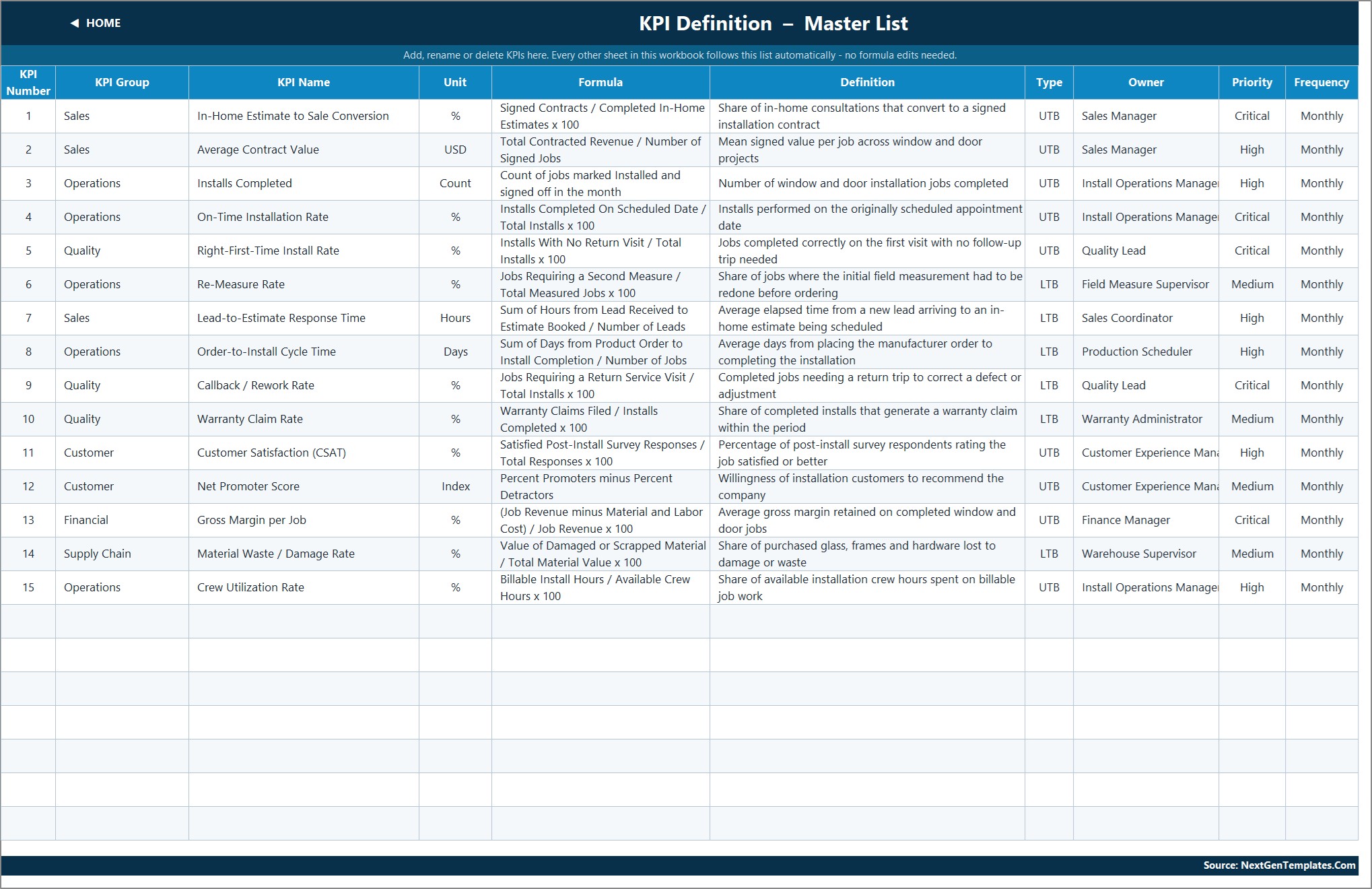Select 'Customer Satisfaction (CSAT)' cell
1372x889 pixels.
[x=304, y=453]
